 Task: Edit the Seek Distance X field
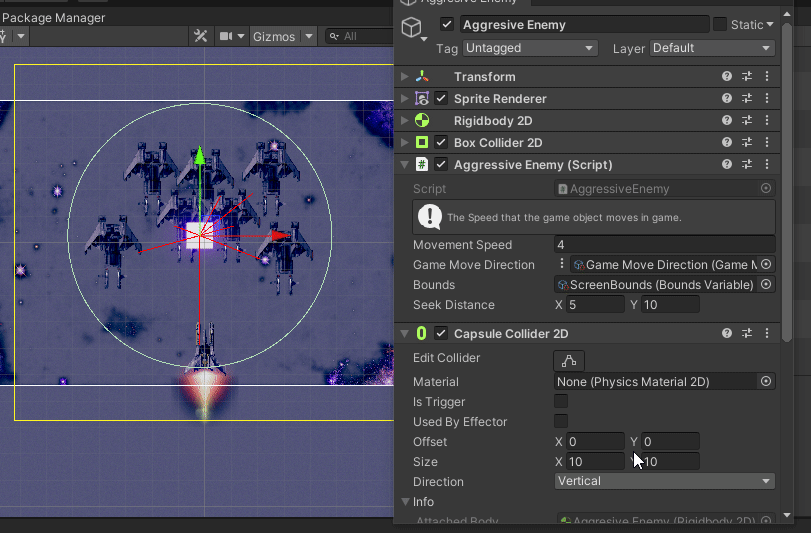[x=595, y=304]
